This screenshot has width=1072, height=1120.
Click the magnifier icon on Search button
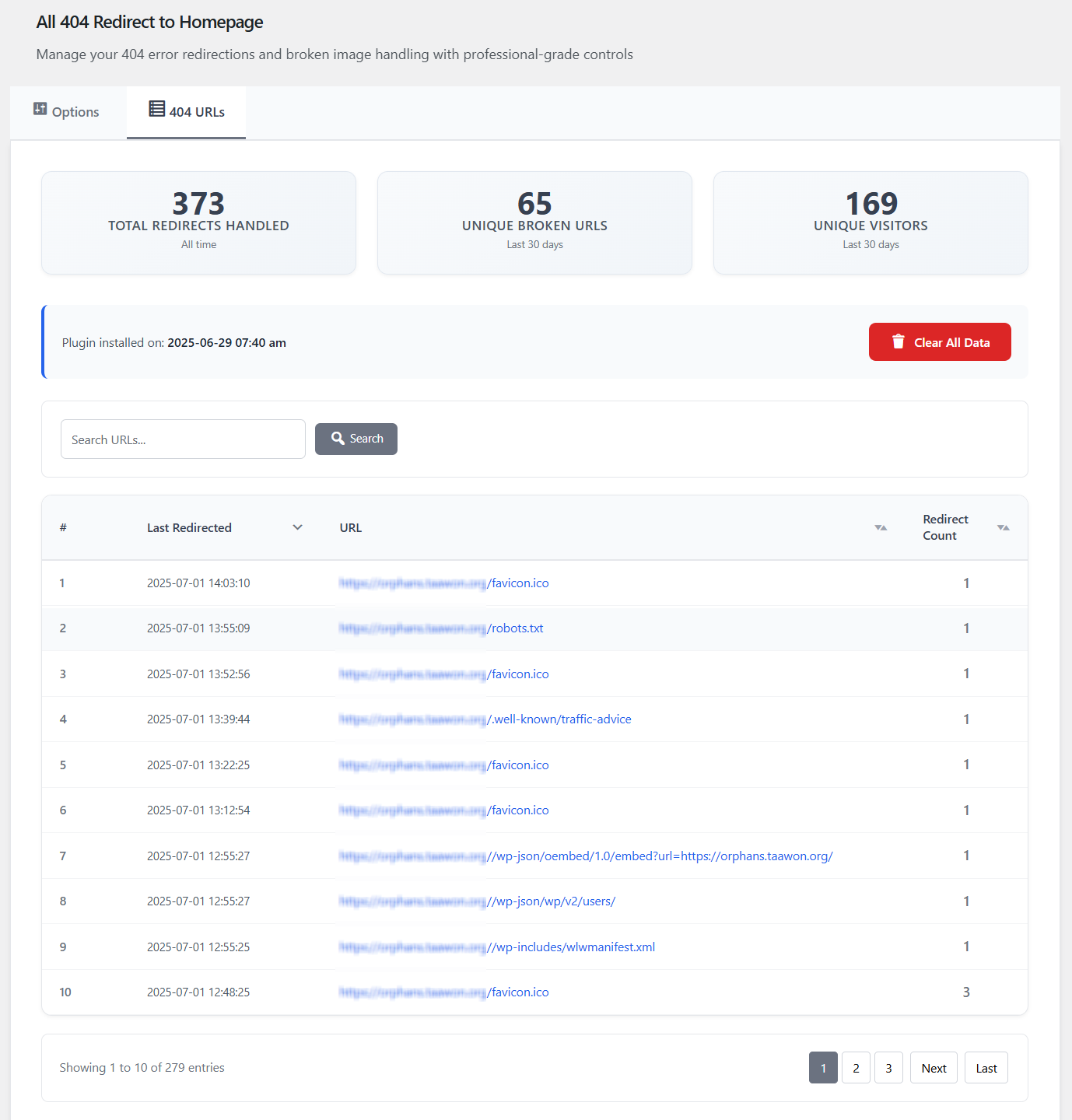pyautogui.click(x=338, y=439)
